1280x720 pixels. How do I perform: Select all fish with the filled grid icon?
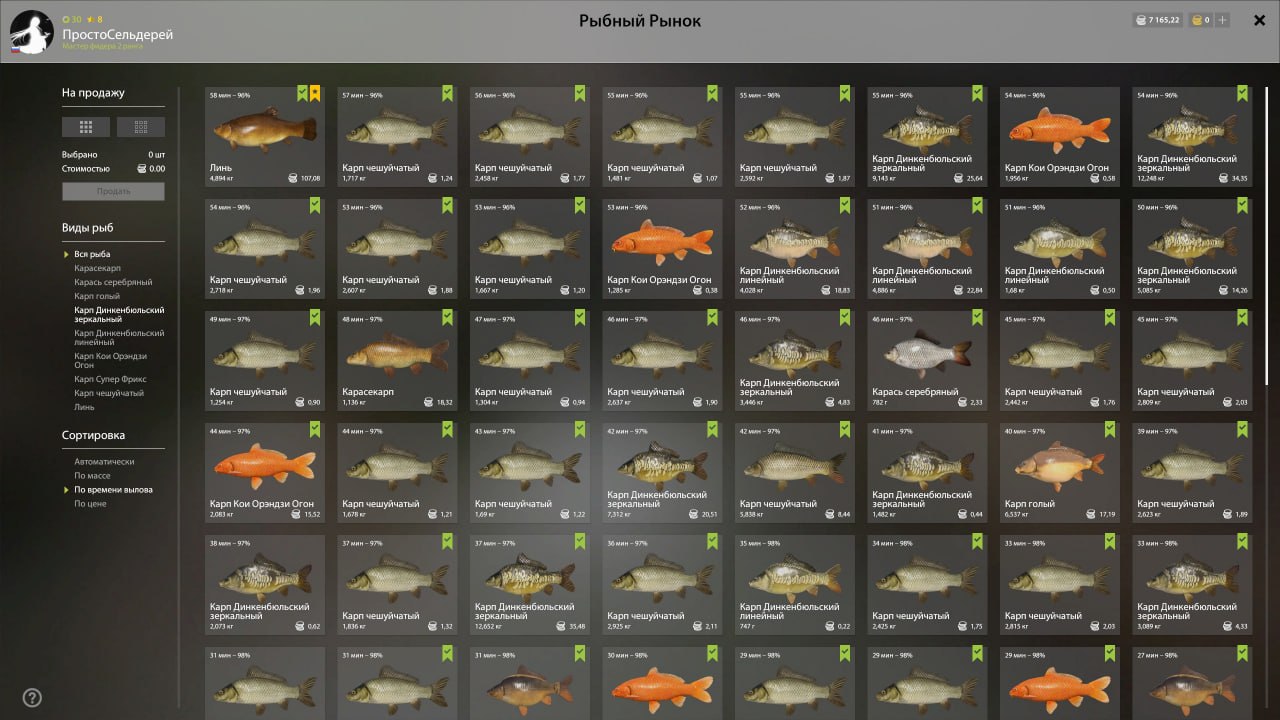pos(86,127)
